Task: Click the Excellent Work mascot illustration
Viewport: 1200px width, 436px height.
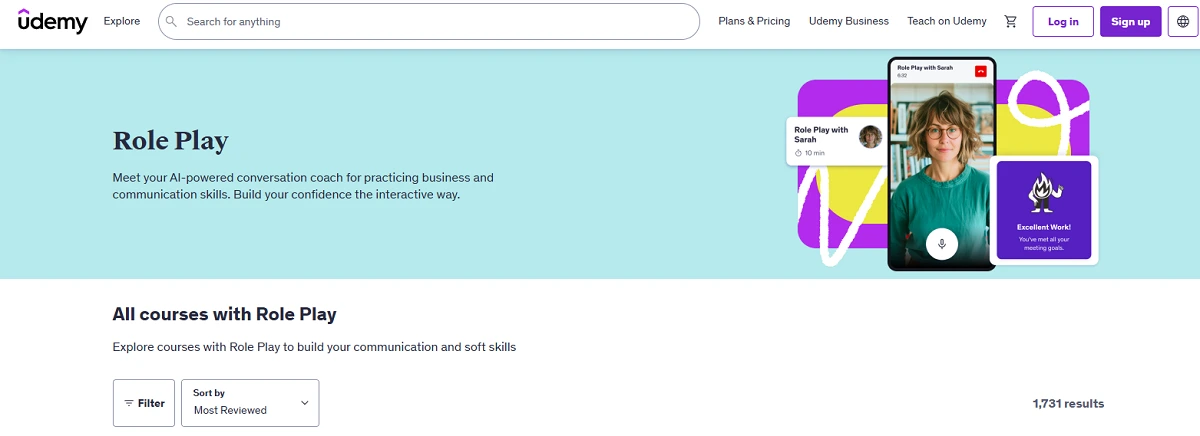Action: [x=1044, y=192]
